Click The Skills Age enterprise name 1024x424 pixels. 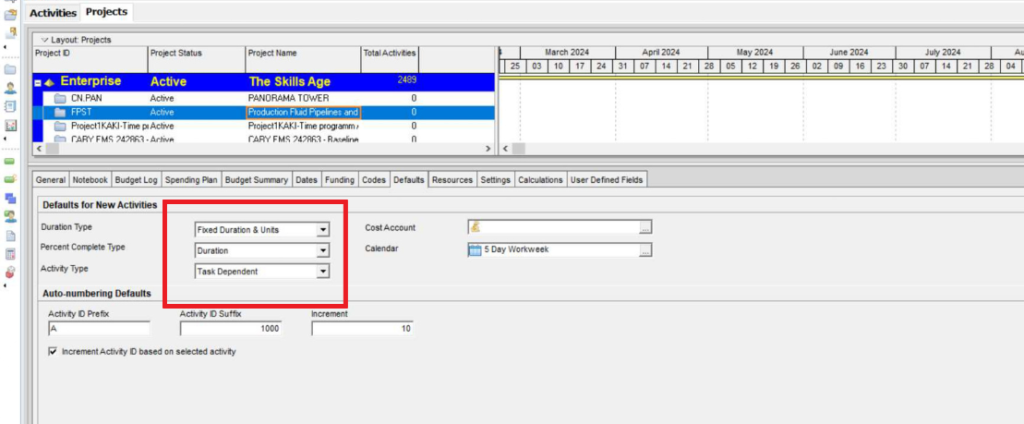click(290, 82)
